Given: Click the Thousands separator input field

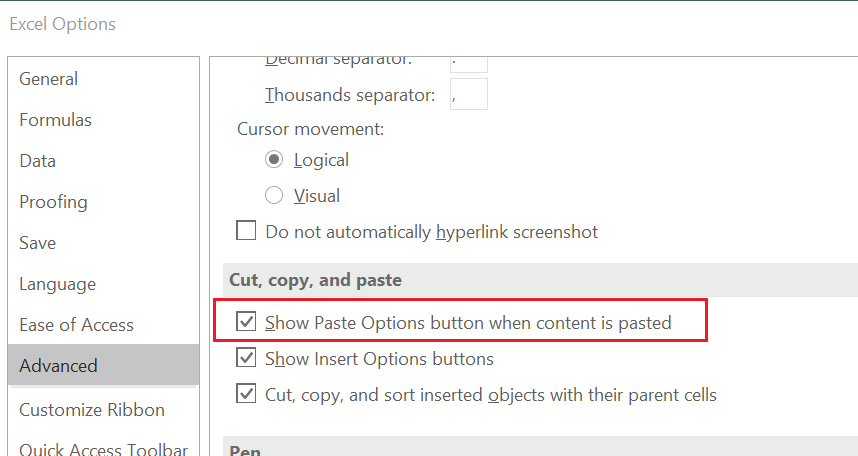Looking at the screenshot, I should 469,94.
